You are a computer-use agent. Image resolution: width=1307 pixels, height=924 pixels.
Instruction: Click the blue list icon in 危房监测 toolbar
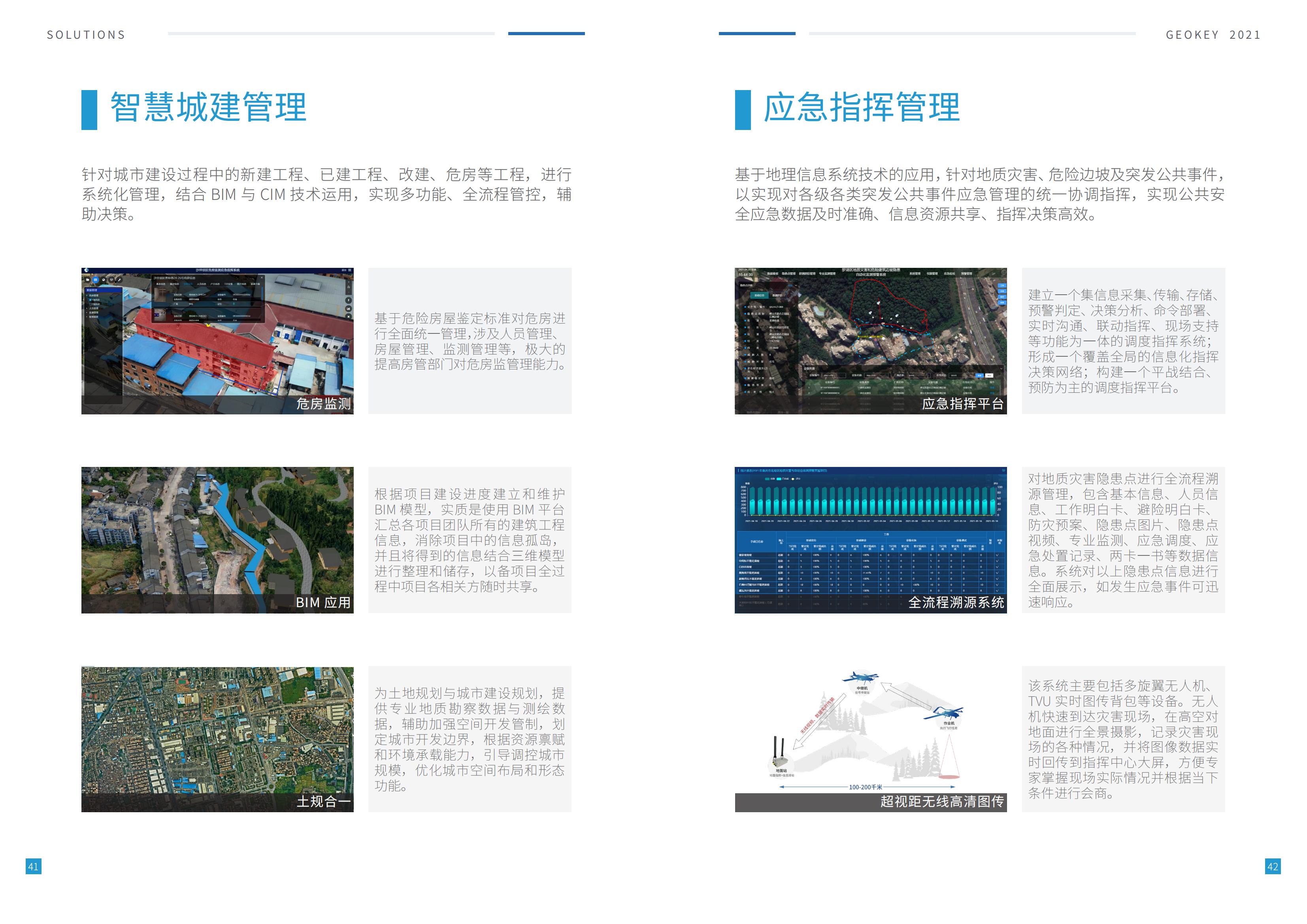pos(96,280)
